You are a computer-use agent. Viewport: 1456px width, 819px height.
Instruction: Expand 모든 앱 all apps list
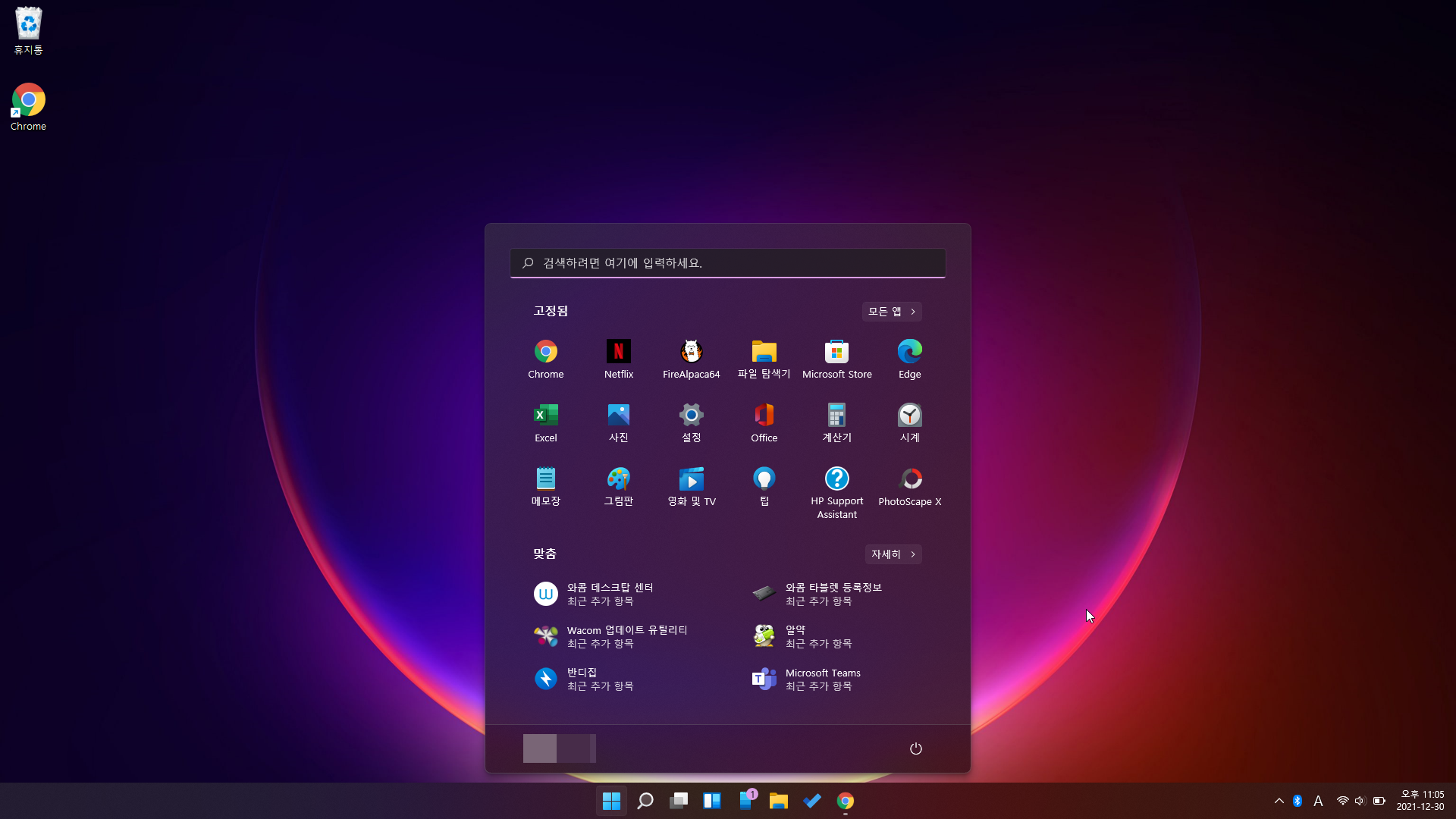[891, 312]
